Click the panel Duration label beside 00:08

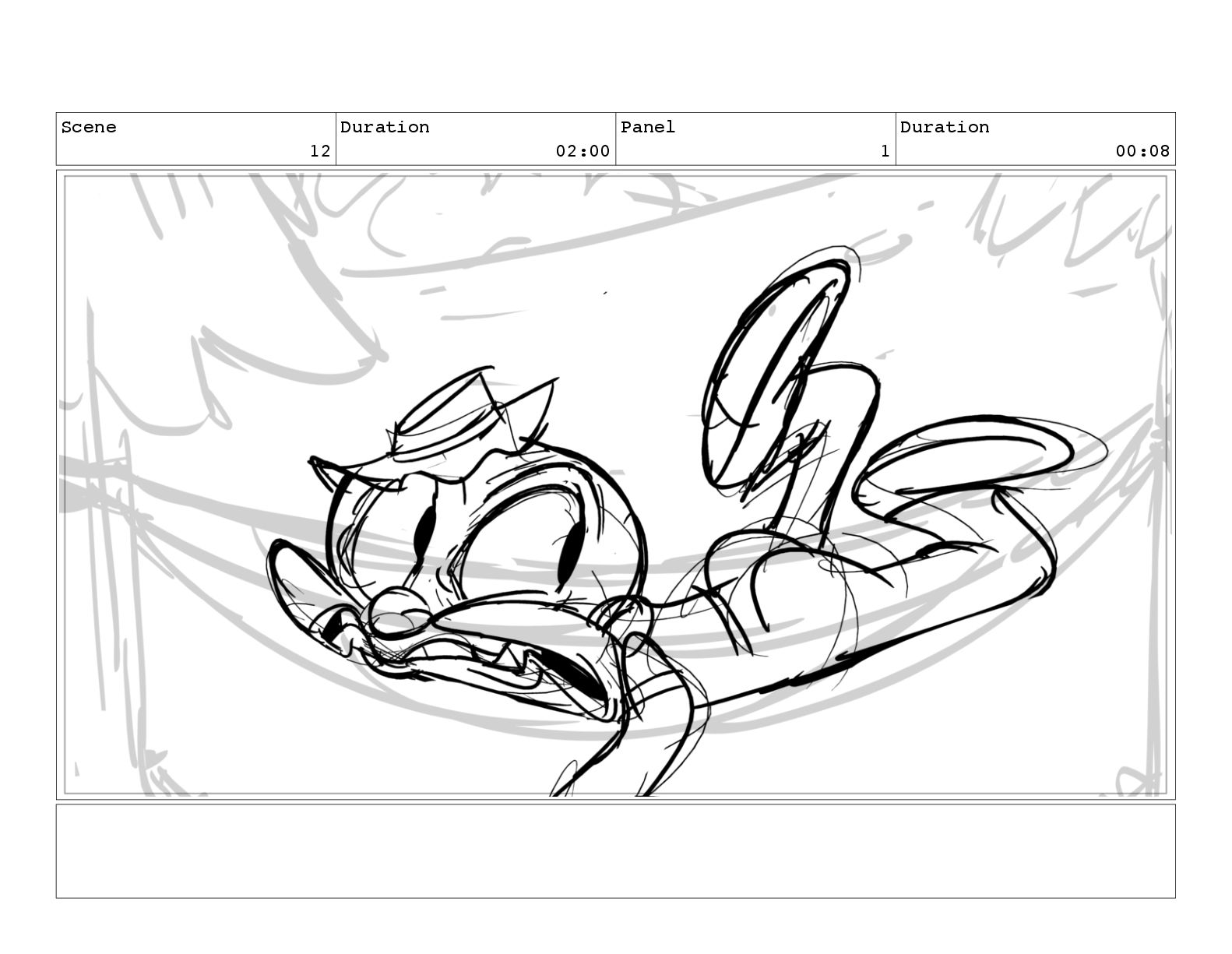(x=945, y=127)
